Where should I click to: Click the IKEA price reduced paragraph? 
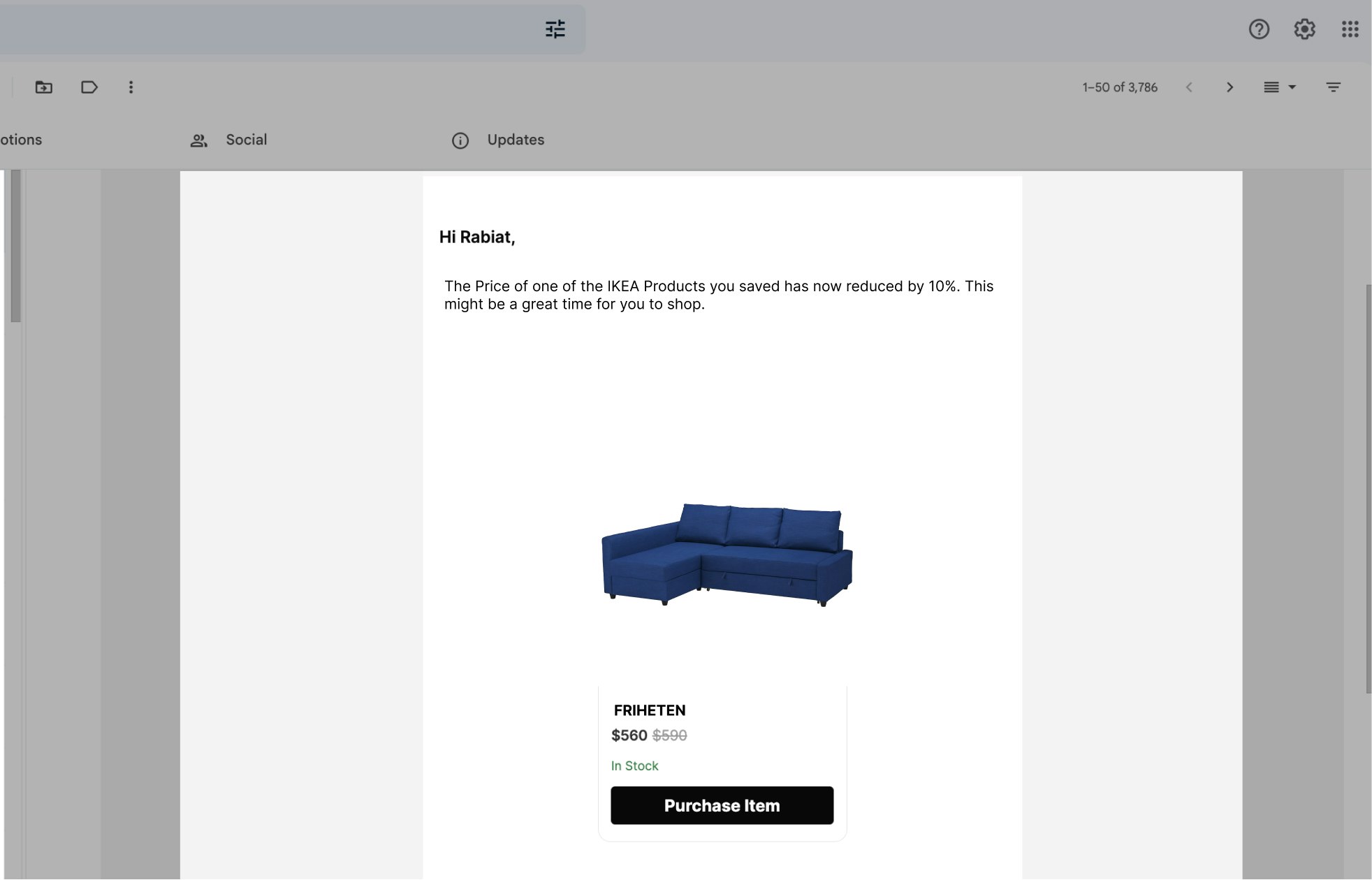(x=719, y=295)
